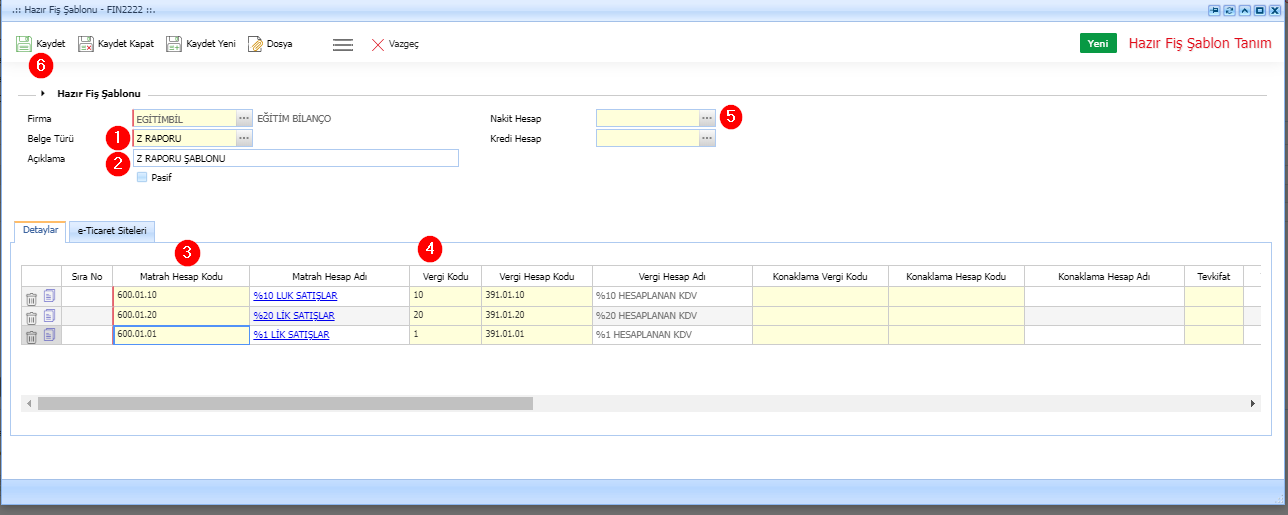Copy the 600.01.20 row using copy icon
Image resolution: width=1288 pixels, height=515 pixels.
(x=50, y=316)
